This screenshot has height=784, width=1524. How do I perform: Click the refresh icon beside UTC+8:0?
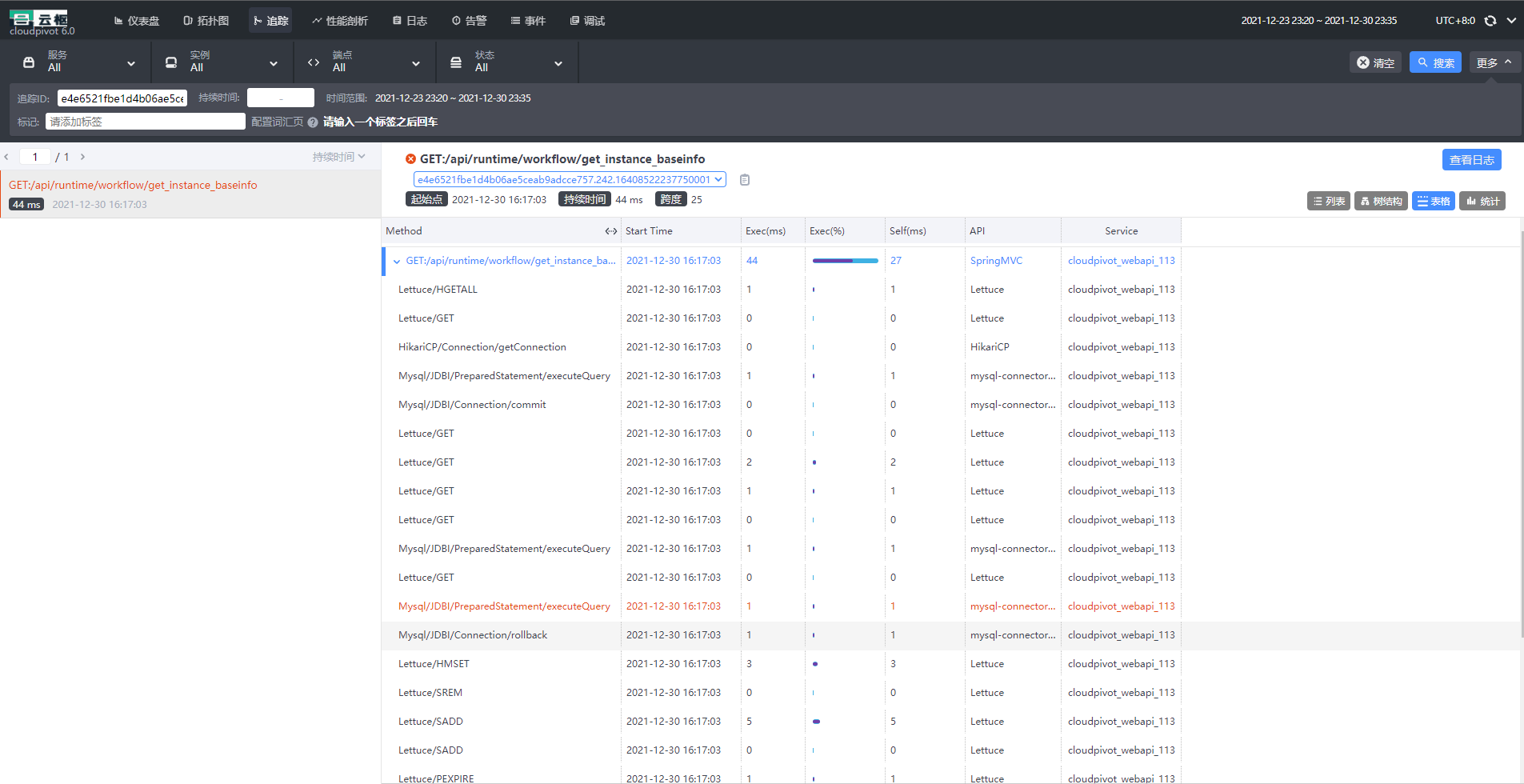pos(1490,21)
